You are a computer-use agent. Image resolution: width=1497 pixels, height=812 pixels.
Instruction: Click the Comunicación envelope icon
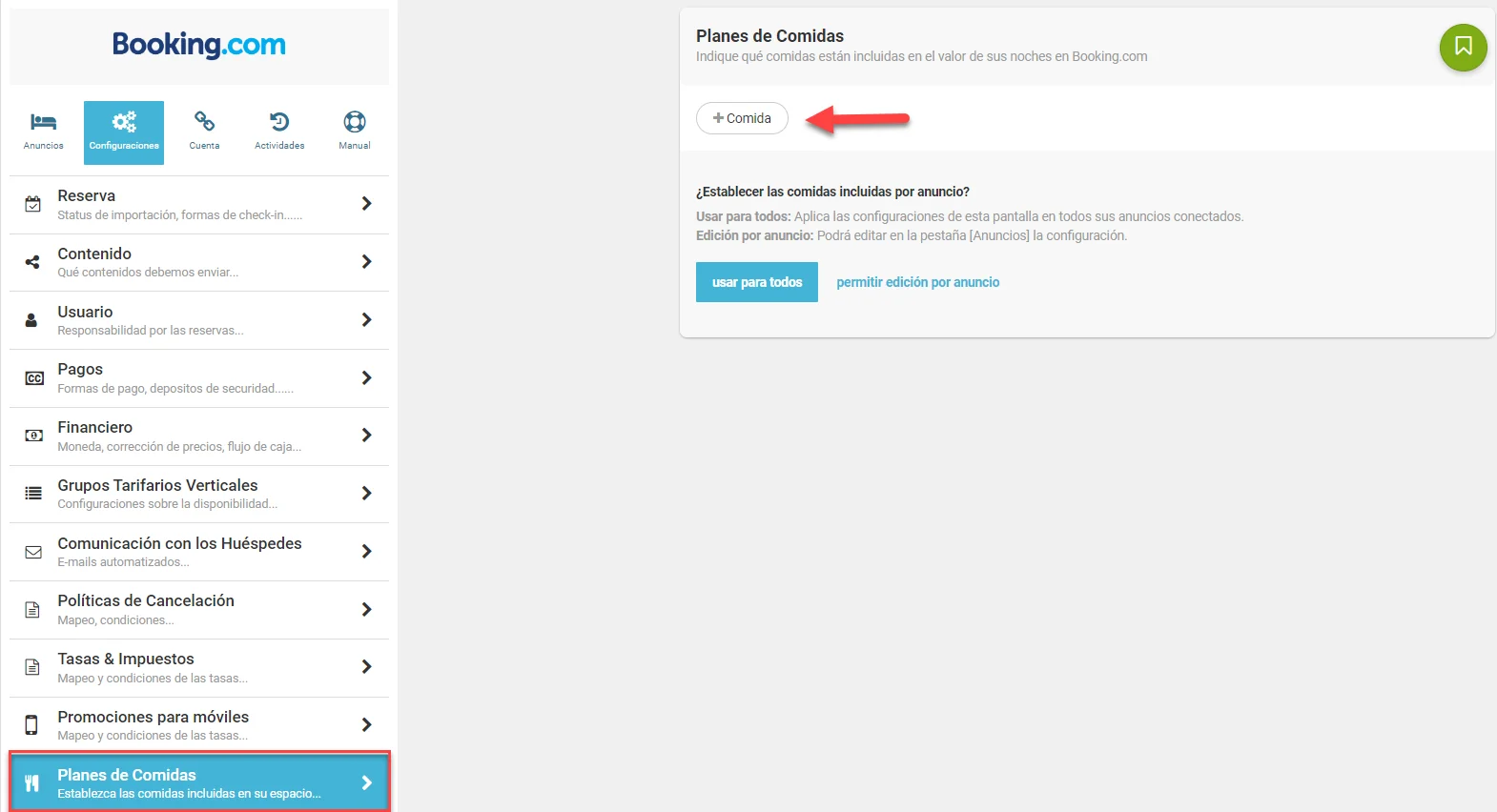pos(33,552)
